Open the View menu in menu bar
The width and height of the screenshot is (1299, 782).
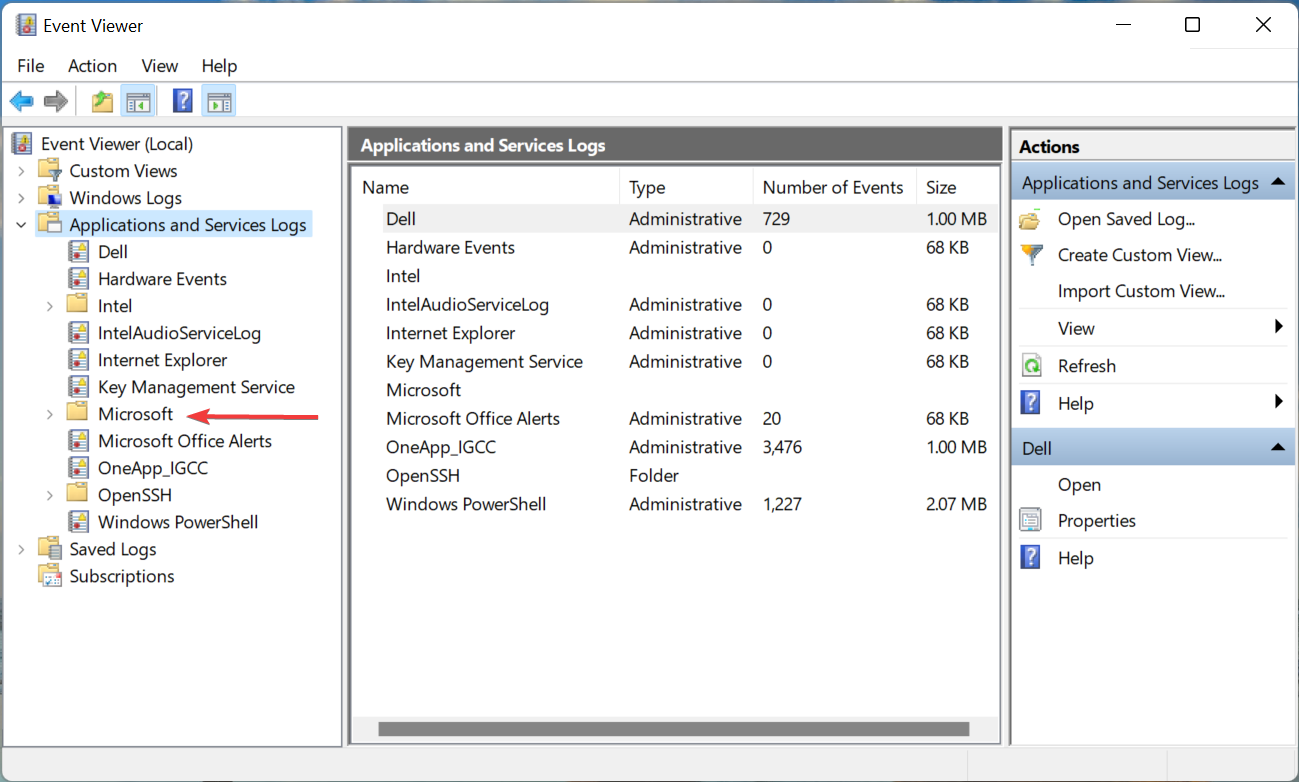click(x=159, y=66)
